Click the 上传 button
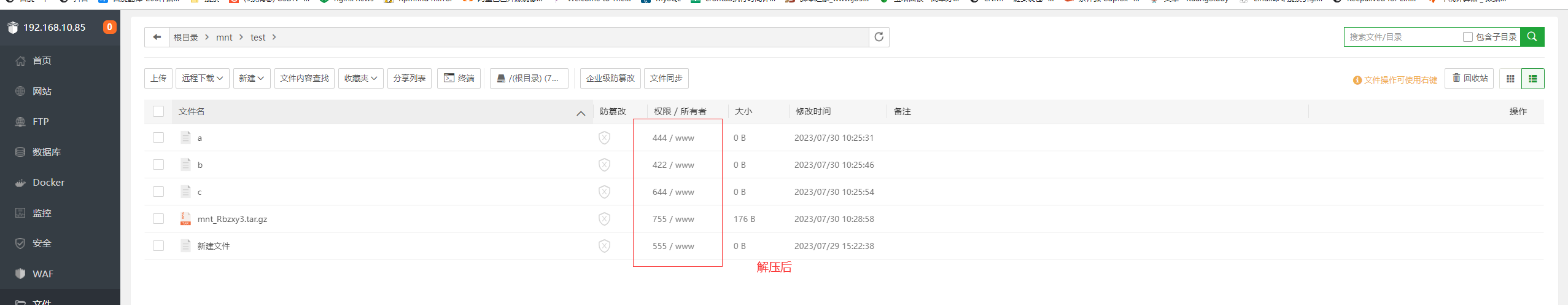This screenshot has height=305, width=1568. point(158,78)
